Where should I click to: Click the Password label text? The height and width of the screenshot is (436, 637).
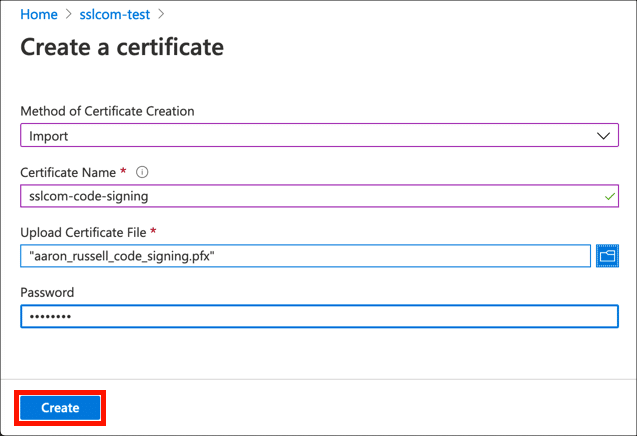click(47, 292)
